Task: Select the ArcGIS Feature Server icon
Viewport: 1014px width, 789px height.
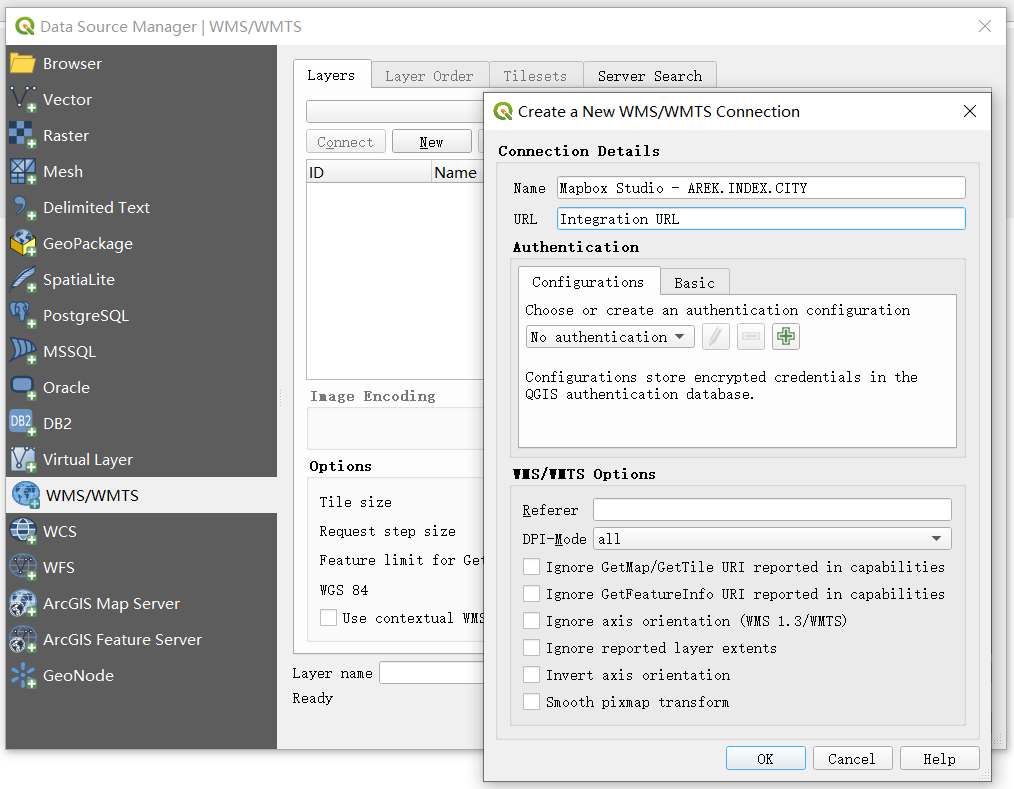Action: pyautogui.click(x=23, y=640)
